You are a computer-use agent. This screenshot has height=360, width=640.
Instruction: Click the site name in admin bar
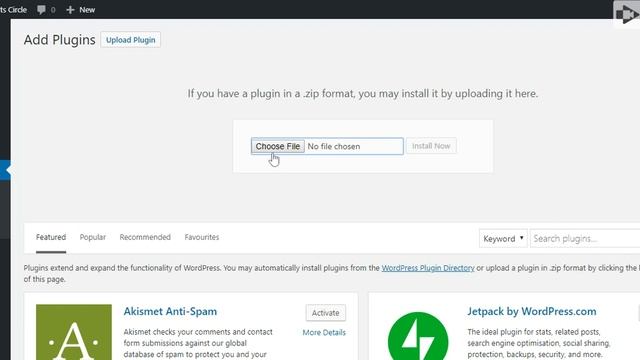13,10
